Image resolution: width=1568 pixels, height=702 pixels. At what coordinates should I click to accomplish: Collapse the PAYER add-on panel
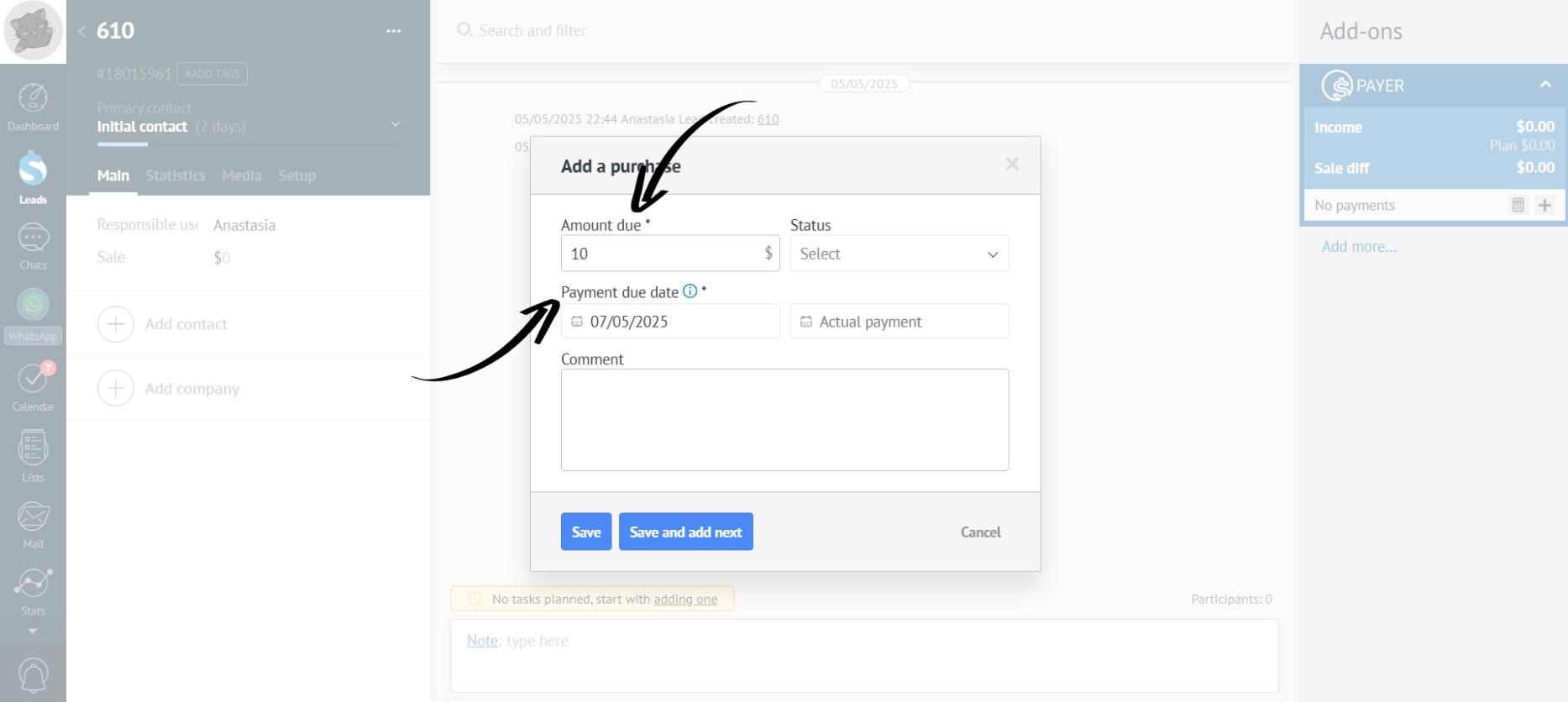coord(1544,85)
